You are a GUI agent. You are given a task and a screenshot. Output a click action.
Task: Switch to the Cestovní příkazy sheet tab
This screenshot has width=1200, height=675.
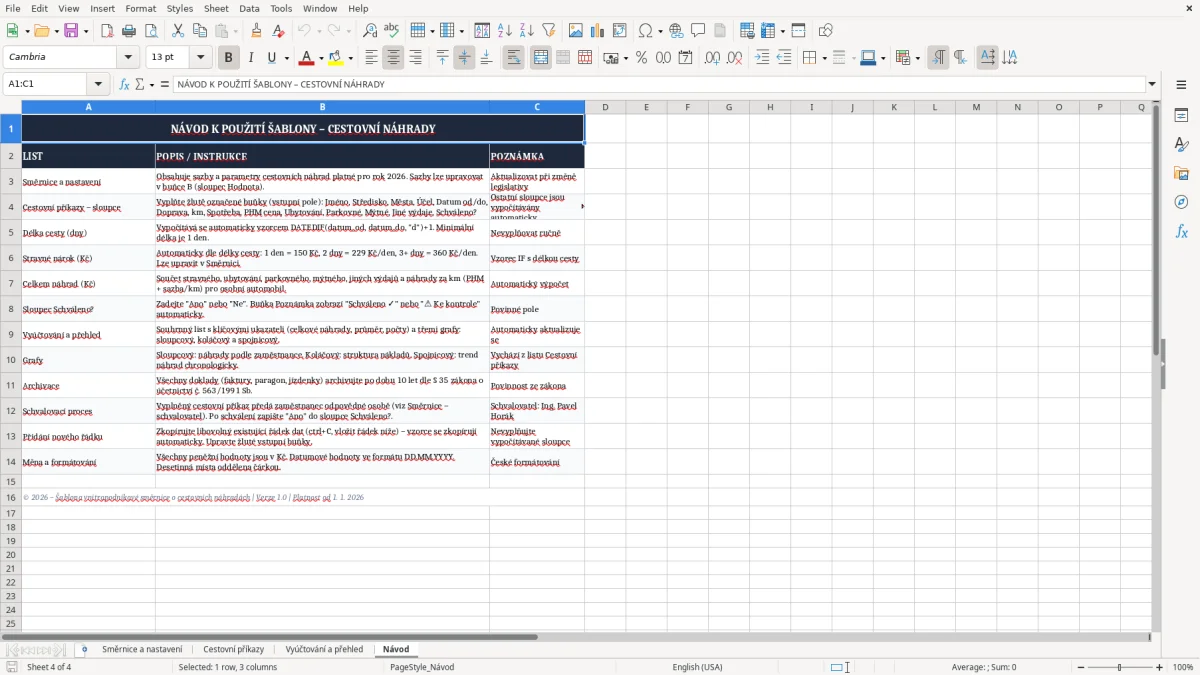click(x=234, y=649)
